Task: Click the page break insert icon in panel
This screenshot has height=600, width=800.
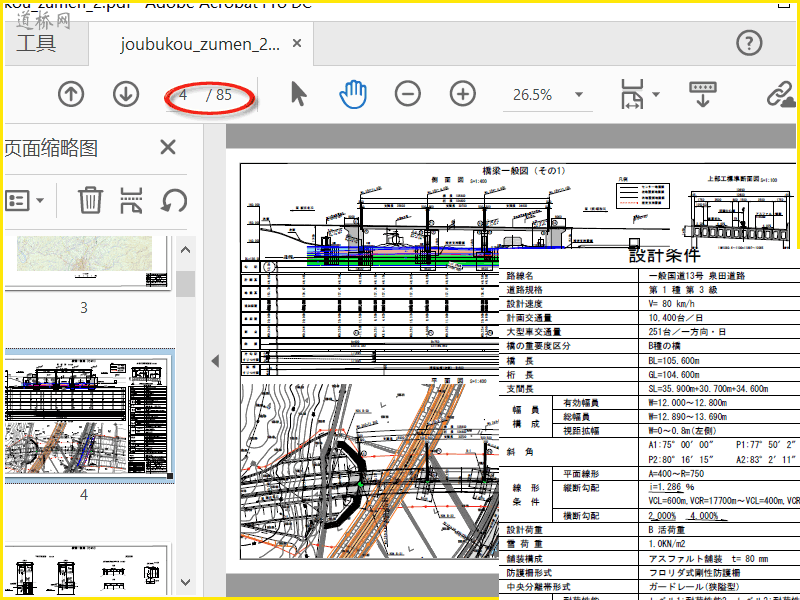Action: (131, 200)
